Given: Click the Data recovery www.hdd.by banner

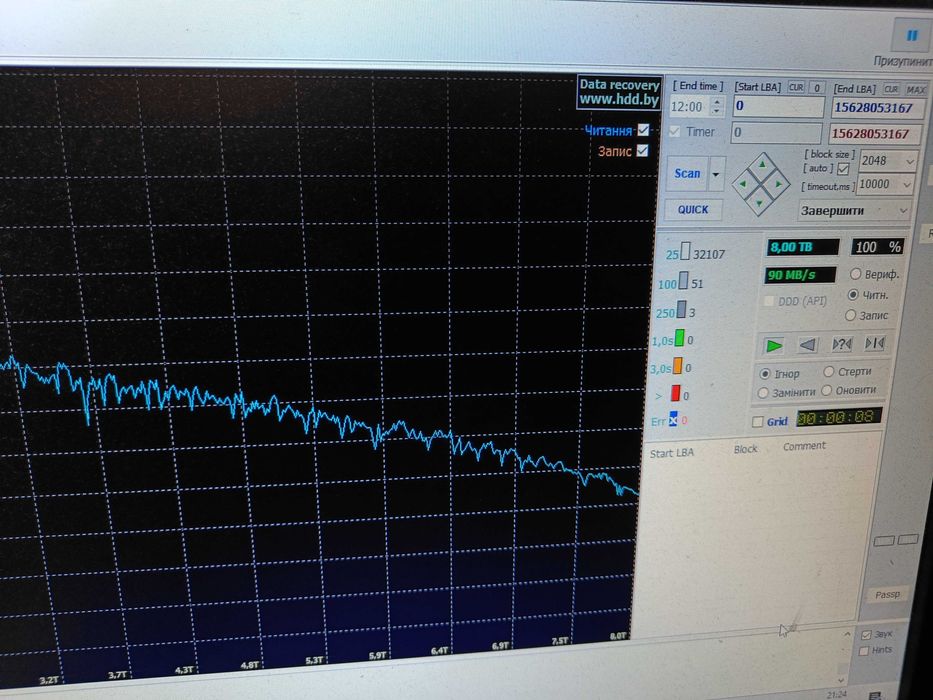Looking at the screenshot, I should point(619,92).
